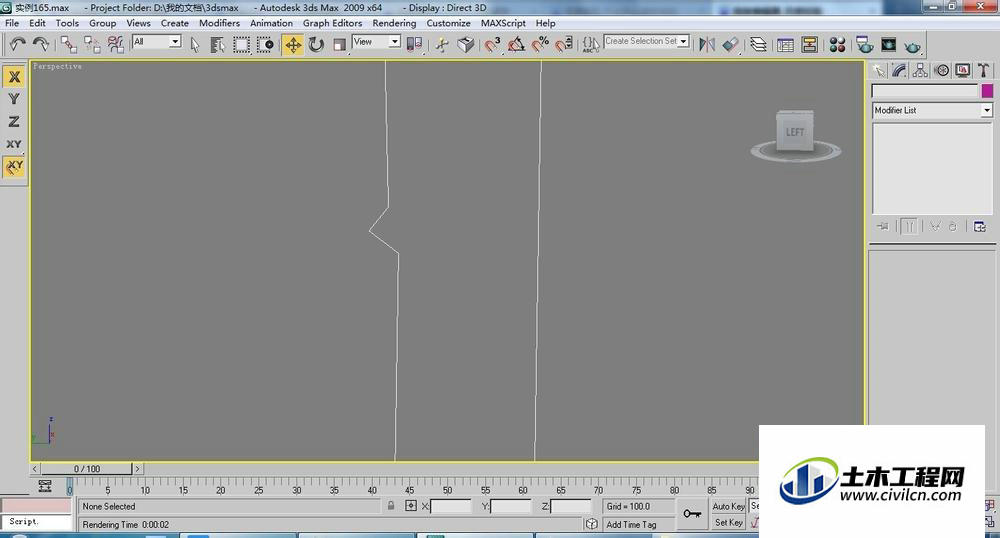The image size is (1000, 538).
Task: Open the Edit menu
Action: (38, 23)
